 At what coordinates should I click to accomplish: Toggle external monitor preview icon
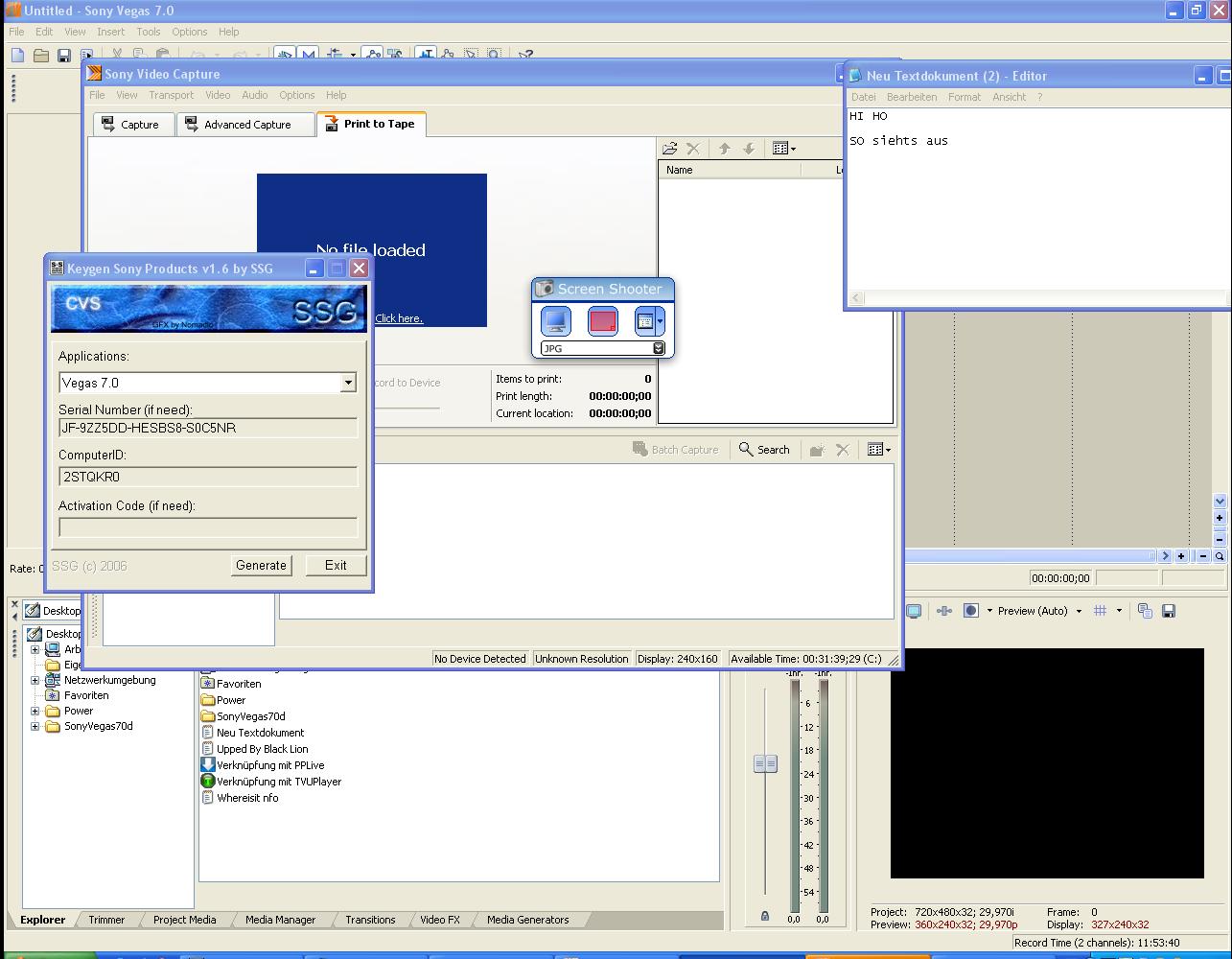click(914, 611)
